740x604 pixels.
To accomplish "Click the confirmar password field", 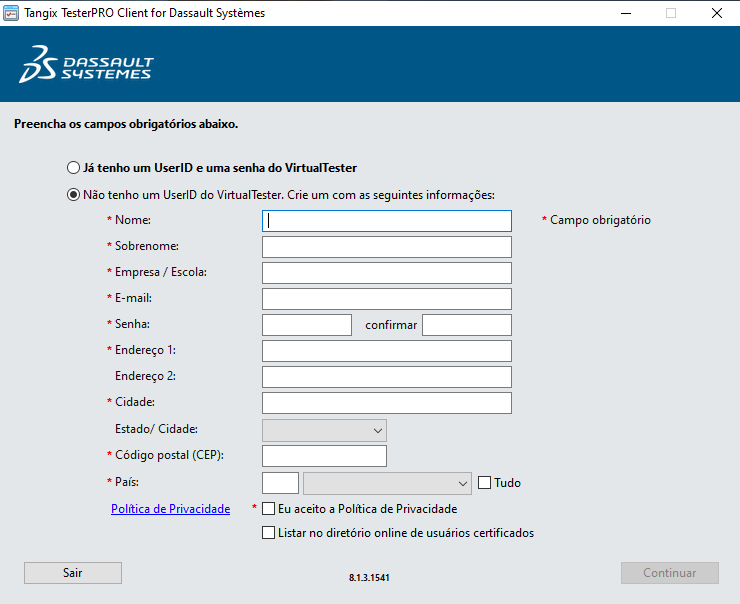I will pos(467,325).
